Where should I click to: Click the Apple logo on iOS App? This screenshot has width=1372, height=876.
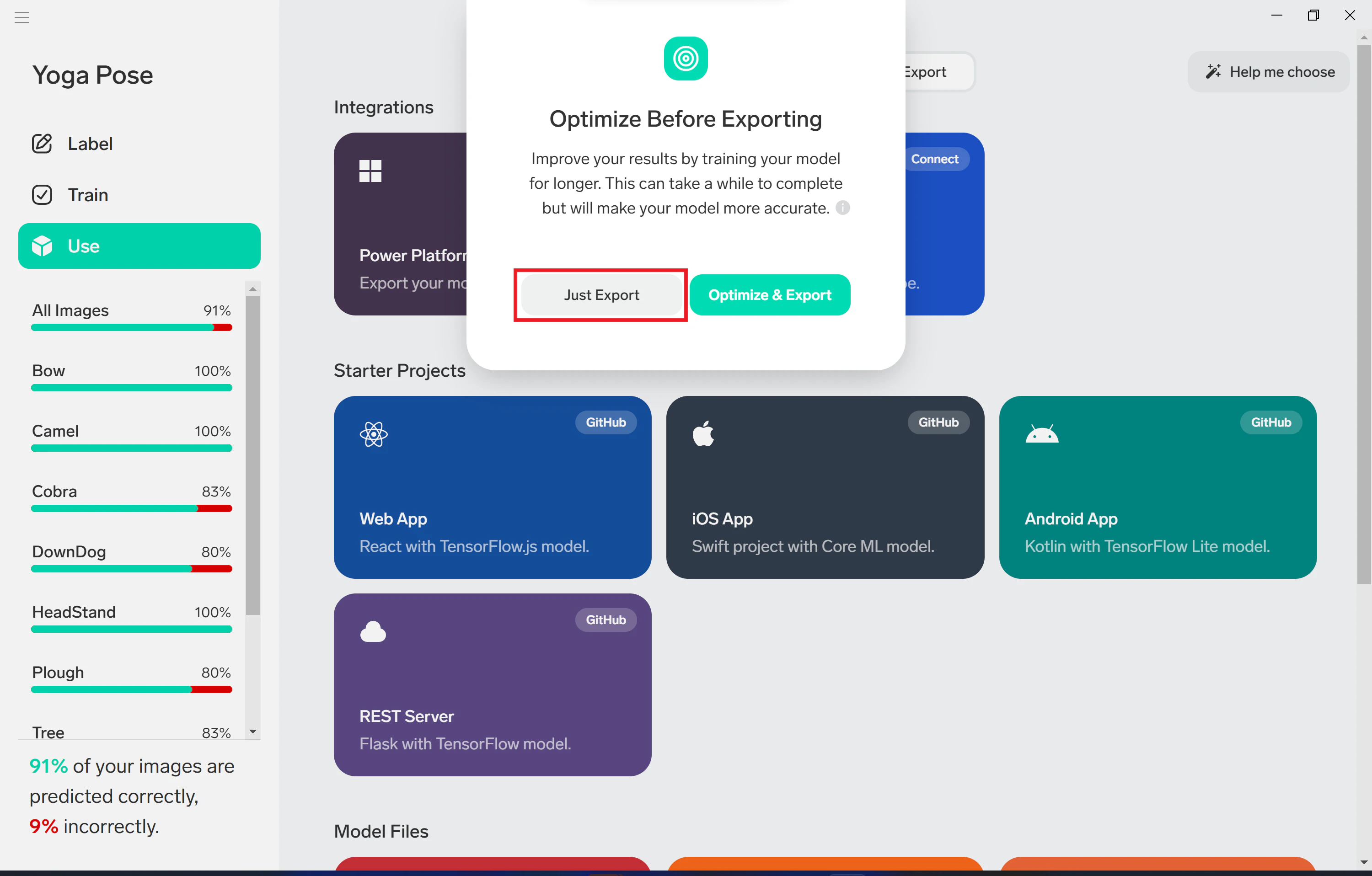point(704,434)
